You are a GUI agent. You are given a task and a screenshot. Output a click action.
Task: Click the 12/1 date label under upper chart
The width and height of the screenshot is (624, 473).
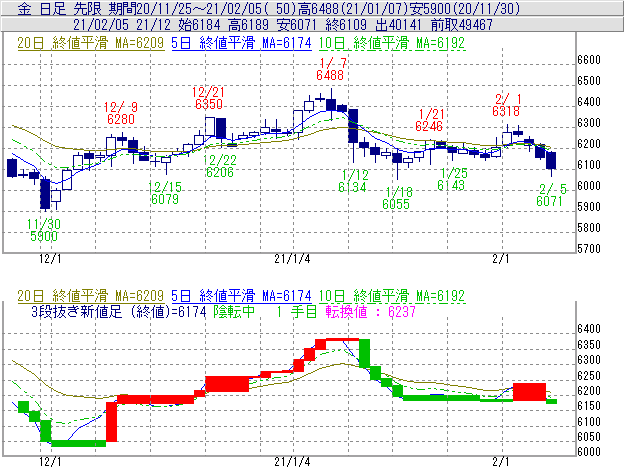50,259
